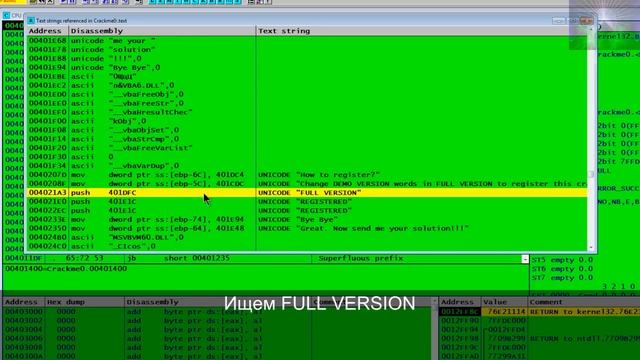Select row 00401F14 ascii "__vbaStrCmp"
Viewport: 640px width, 360px height.
coord(307,139)
